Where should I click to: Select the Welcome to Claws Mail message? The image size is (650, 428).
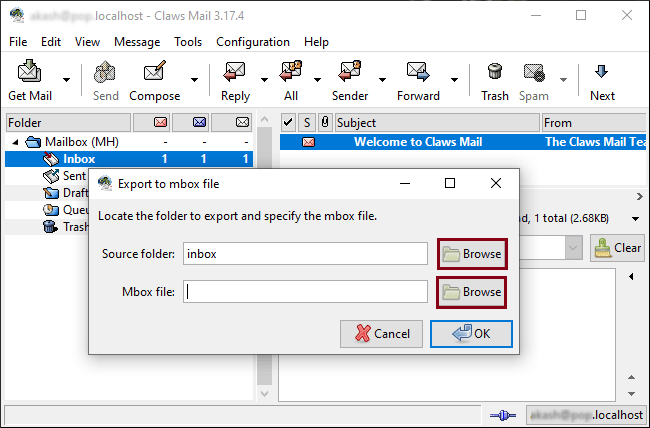pos(463,142)
